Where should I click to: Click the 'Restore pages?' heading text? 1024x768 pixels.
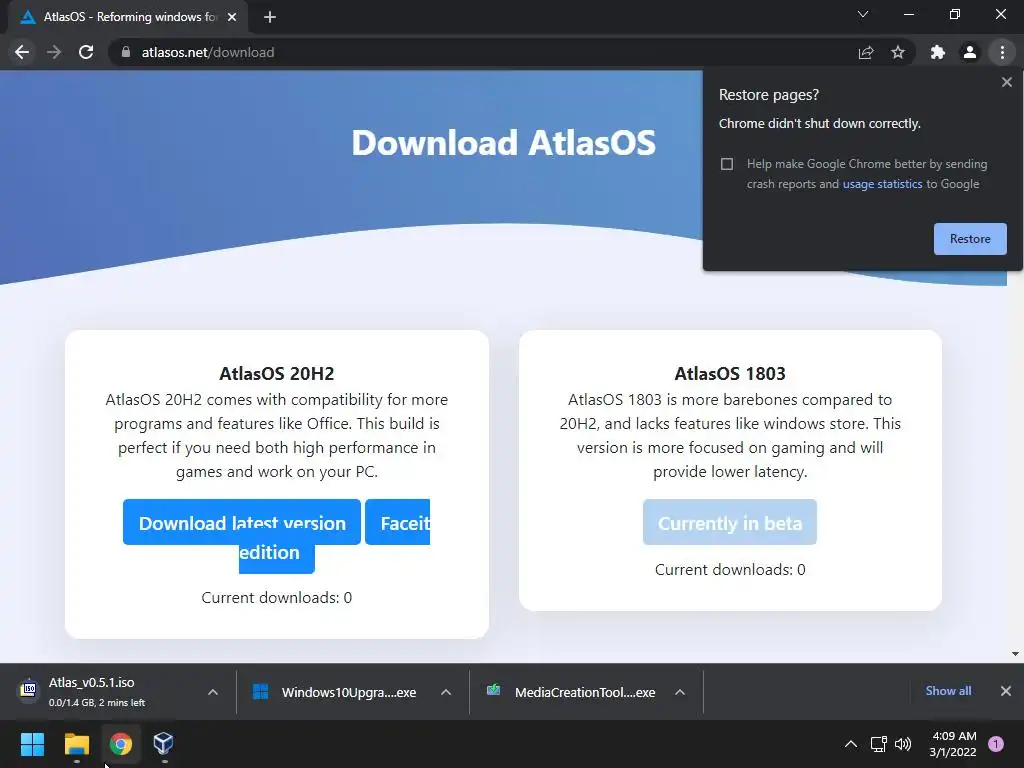pos(769,95)
